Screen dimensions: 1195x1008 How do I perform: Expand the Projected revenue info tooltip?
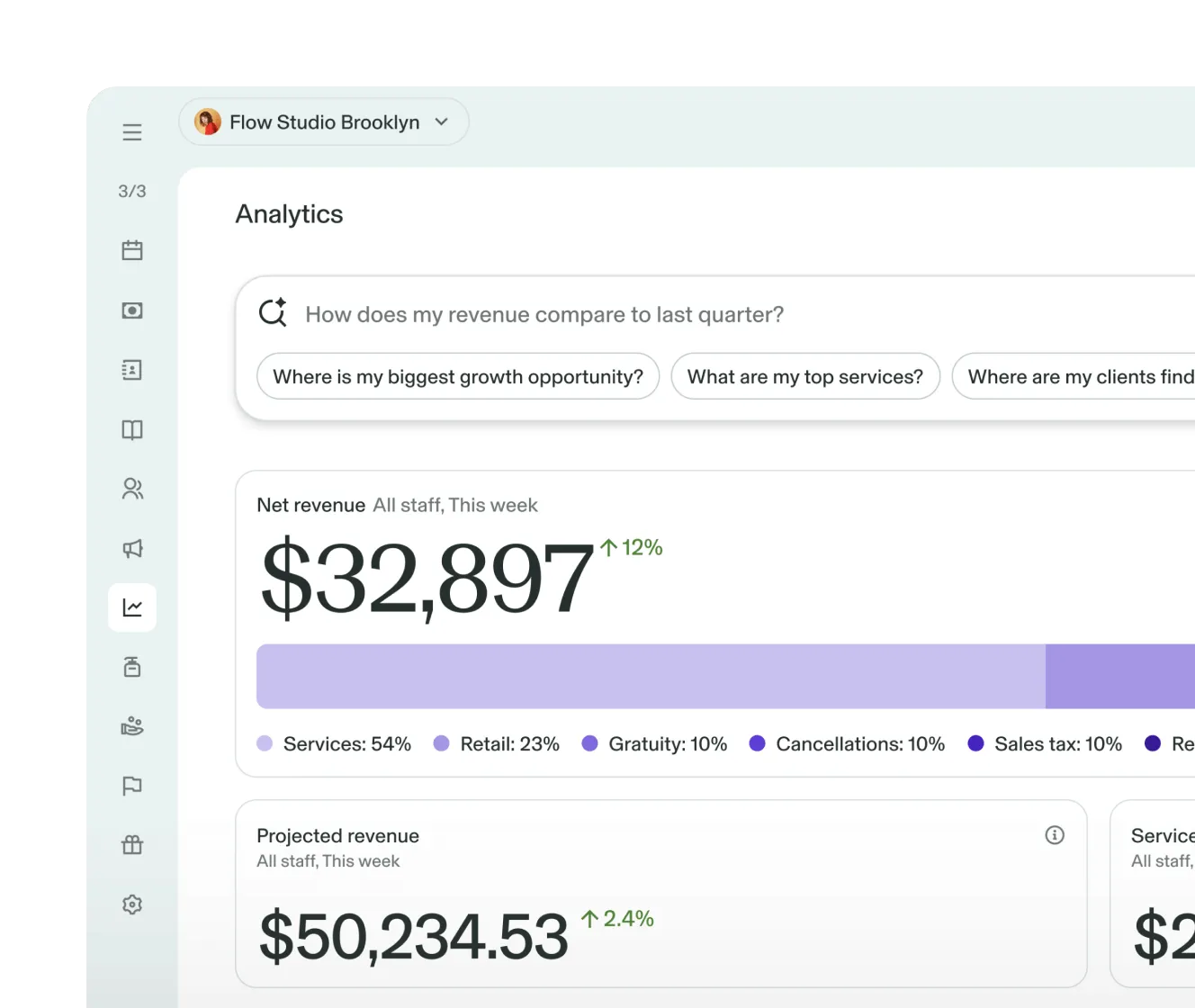coord(1054,835)
